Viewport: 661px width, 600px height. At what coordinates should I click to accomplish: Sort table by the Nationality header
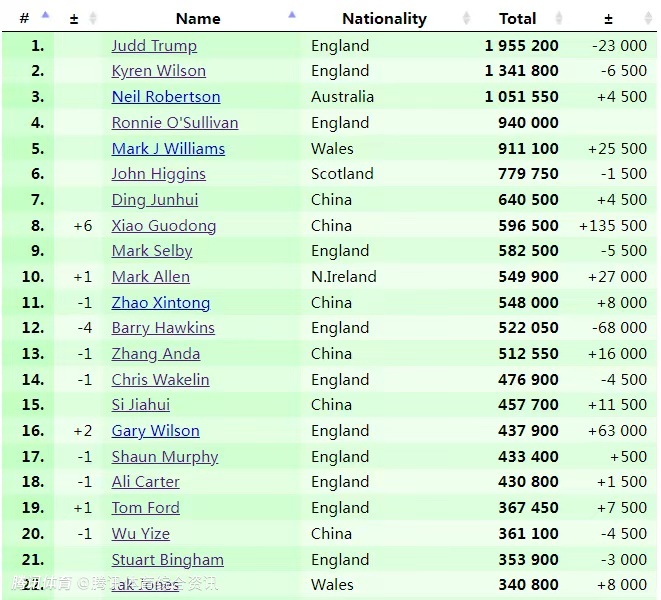click(x=384, y=18)
